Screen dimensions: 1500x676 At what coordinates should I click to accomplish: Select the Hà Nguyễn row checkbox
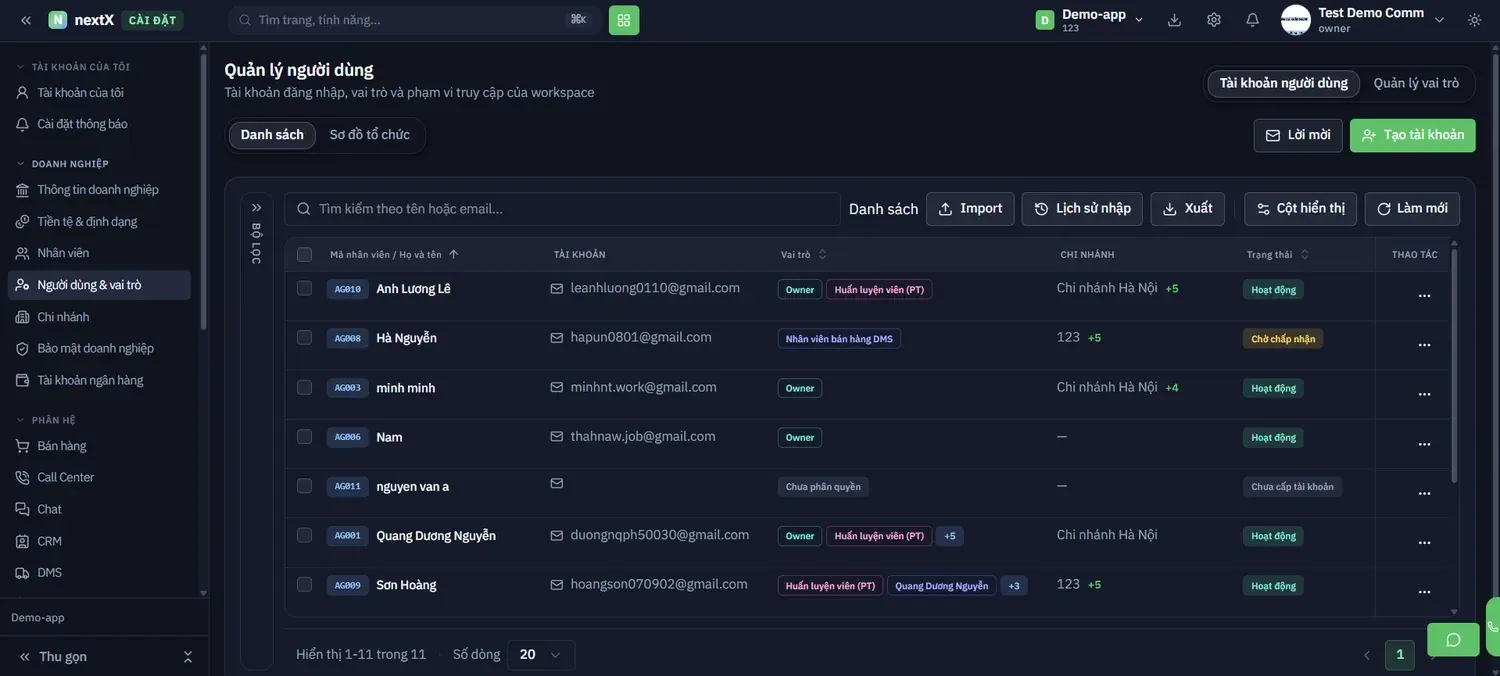tap(304, 337)
